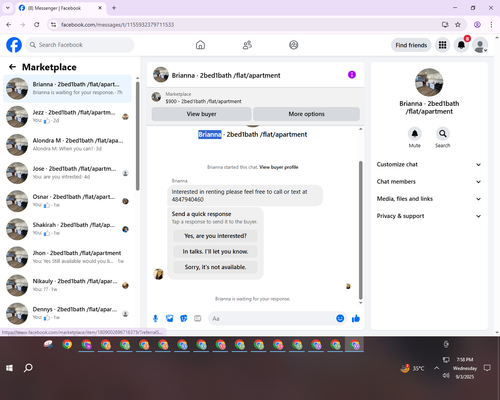Screen dimensions: 500x400
Task: Send quick response 'Yes, are you interested?'
Action: point(215,236)
